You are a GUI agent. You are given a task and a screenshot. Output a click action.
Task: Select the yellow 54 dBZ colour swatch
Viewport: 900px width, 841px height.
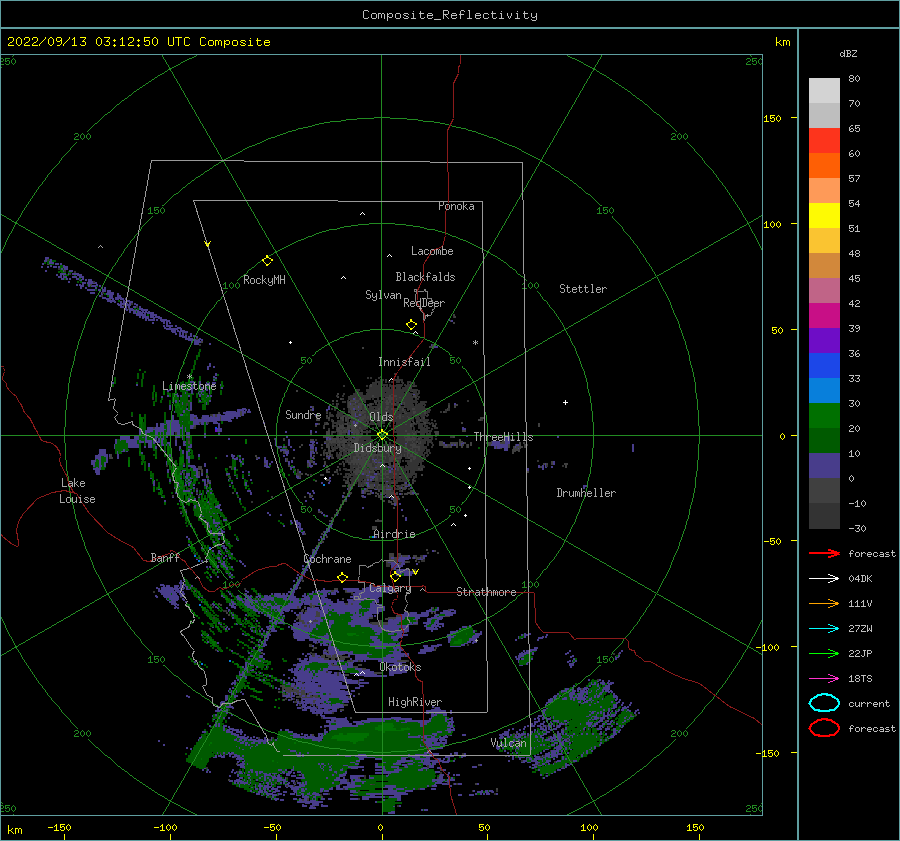click(824, 216)
